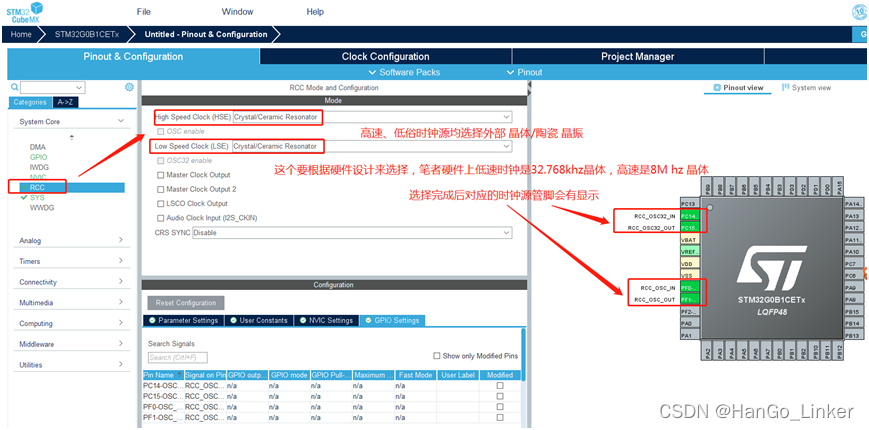The height and width of the screenshot is (430, 869).
Task: Enable LSCO Clock Output checkbox
Action: 161,203
